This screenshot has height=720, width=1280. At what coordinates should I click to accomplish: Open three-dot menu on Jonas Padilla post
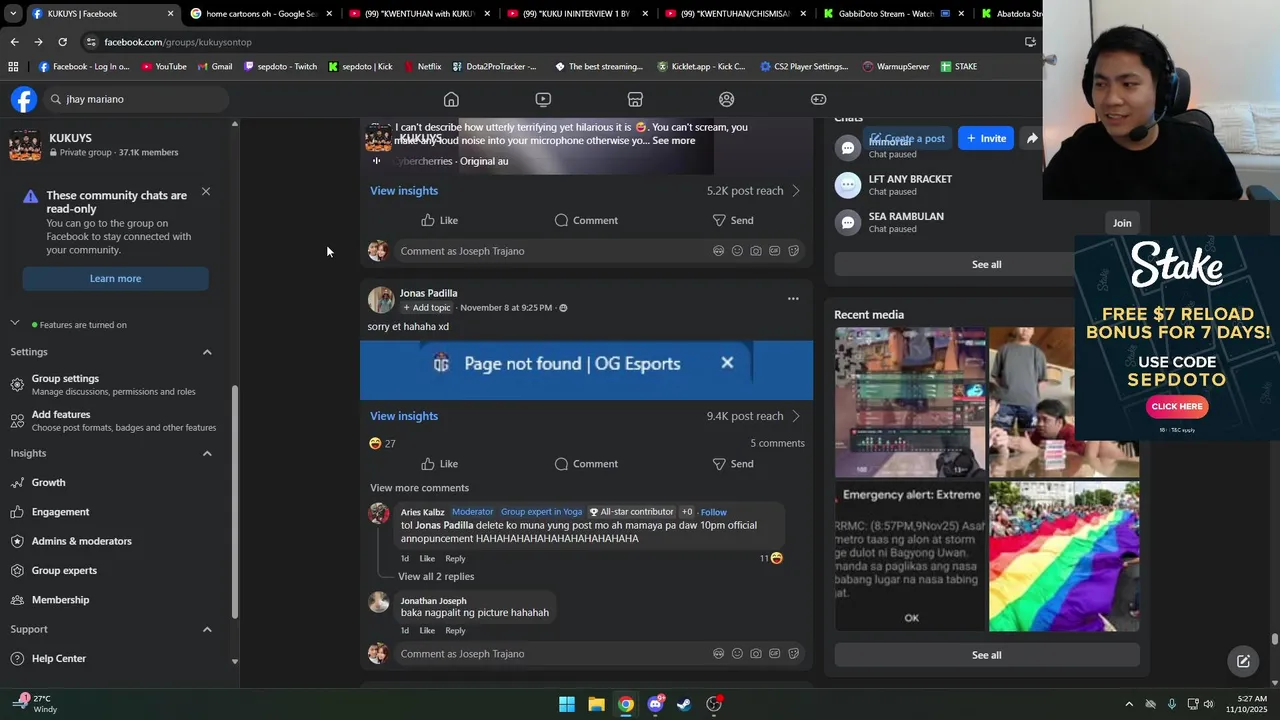click(x=793, y=298)
